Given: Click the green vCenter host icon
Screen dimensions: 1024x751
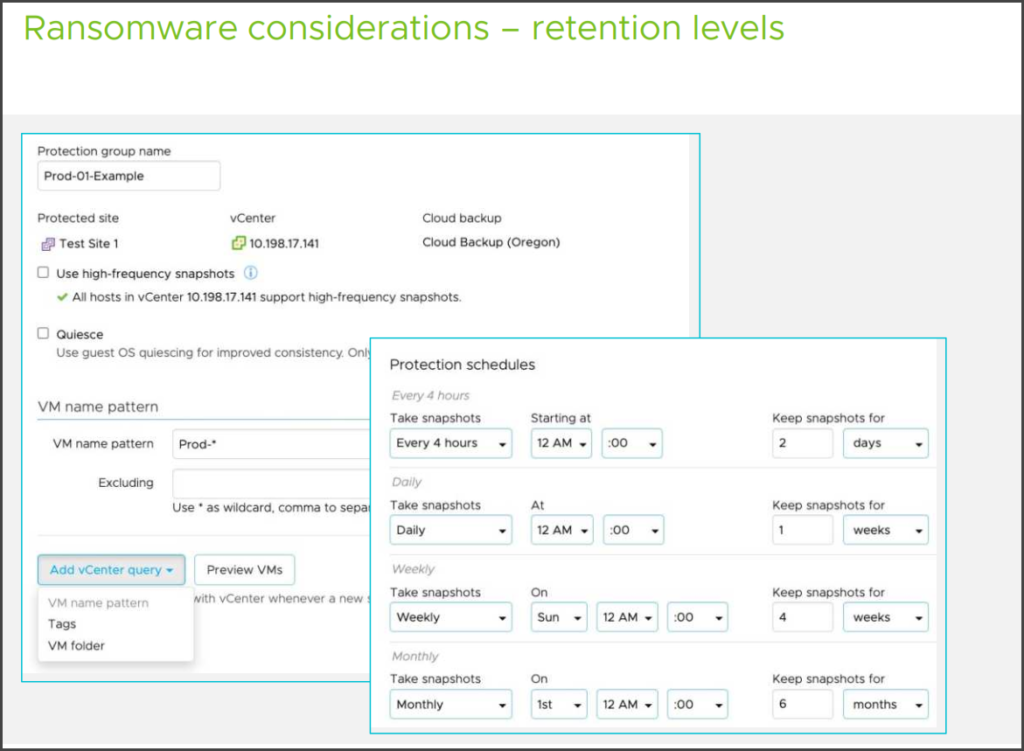Looking at the screenshot, I should coord(238,243).
